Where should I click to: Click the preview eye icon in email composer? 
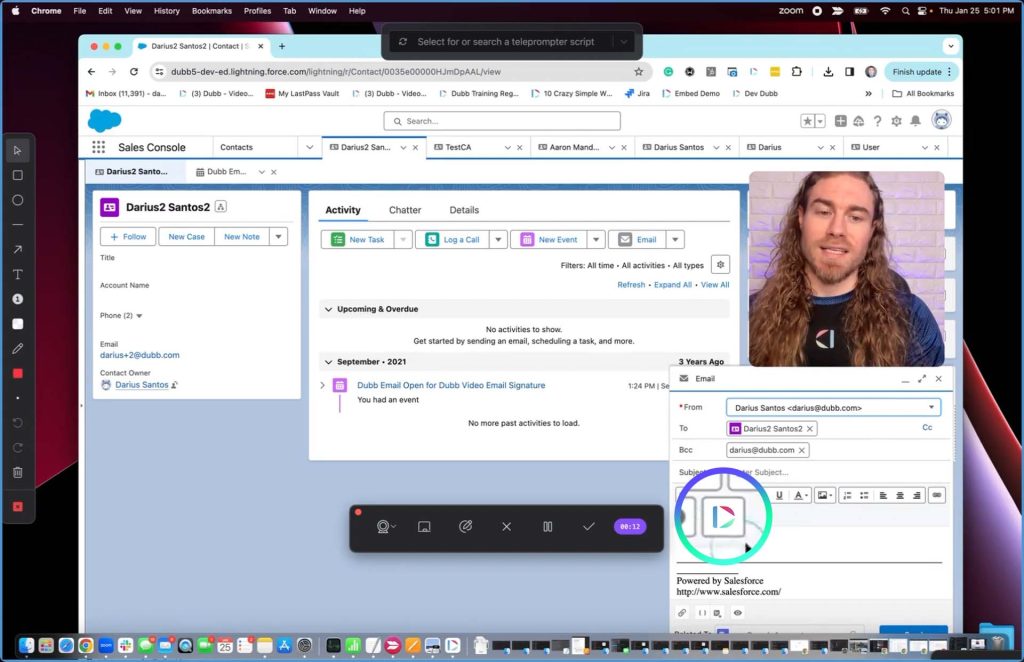(x=737, y=612)
